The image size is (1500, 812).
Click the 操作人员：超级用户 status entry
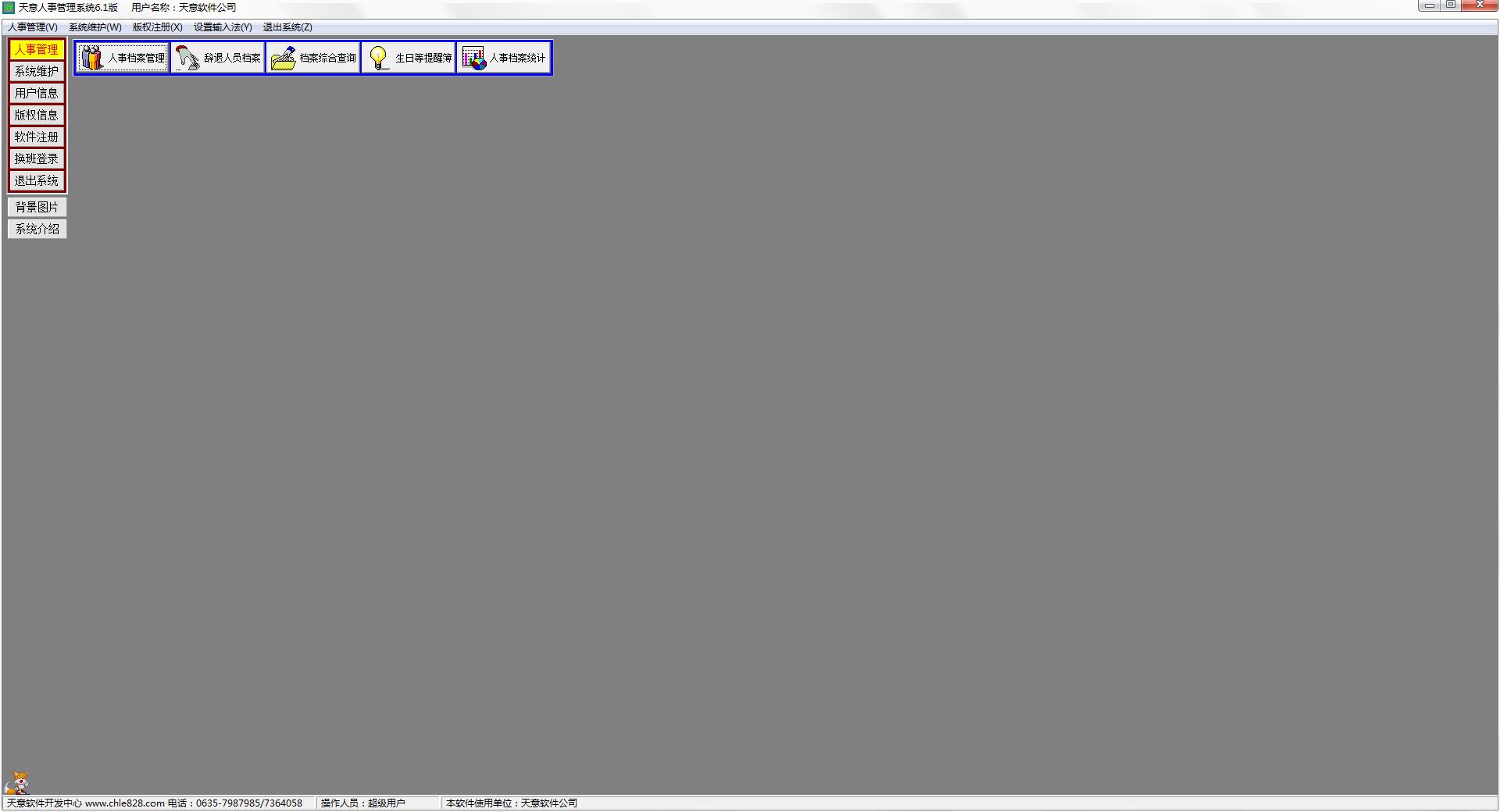point(363,803)
